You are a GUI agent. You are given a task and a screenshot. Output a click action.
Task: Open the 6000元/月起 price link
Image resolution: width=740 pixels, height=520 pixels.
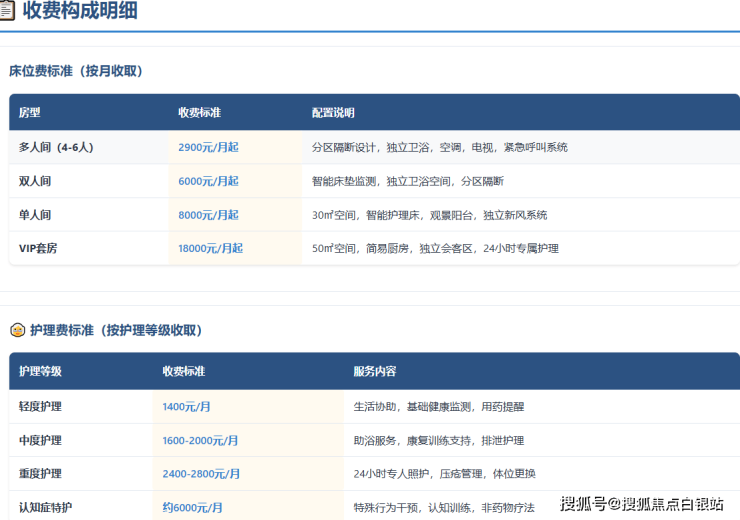point(208,181)
